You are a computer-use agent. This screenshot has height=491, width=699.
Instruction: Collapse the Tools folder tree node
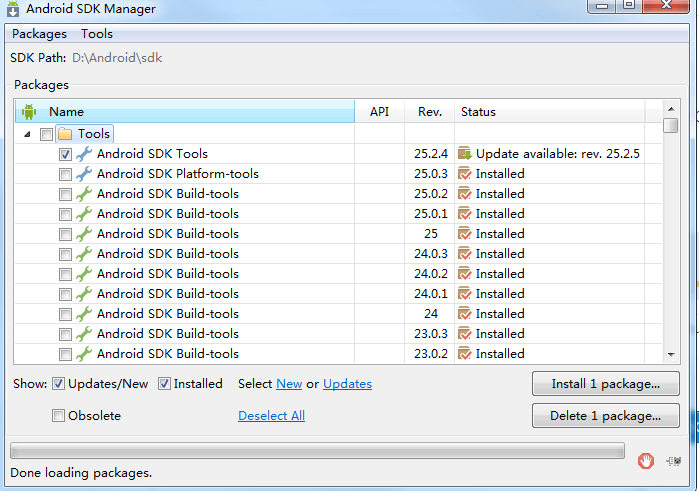click(x=28, y=134)
